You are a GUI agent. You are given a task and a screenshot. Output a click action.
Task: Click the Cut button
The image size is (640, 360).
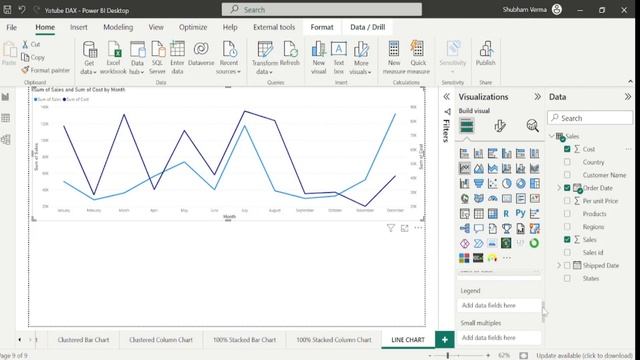tap(31, 44)
